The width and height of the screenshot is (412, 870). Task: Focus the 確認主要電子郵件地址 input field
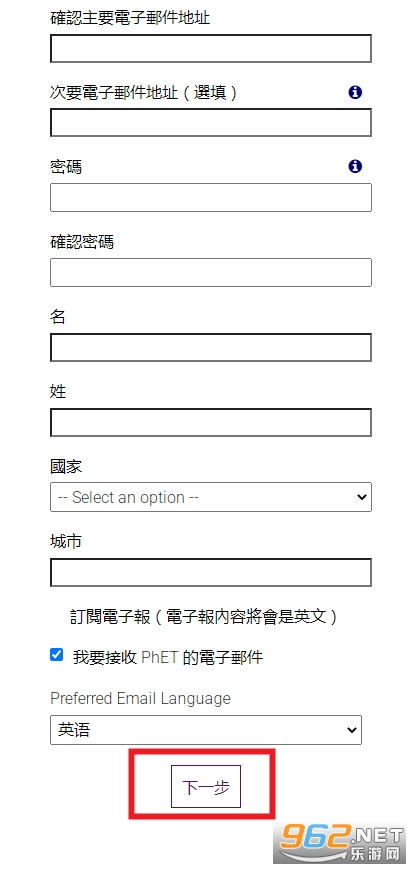click(x=211, y=48)
